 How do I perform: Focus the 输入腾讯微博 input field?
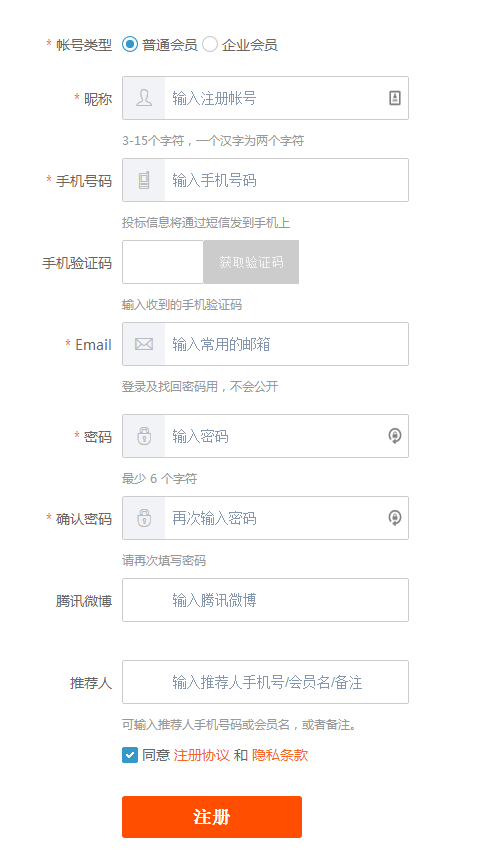(x=265, y=600)
